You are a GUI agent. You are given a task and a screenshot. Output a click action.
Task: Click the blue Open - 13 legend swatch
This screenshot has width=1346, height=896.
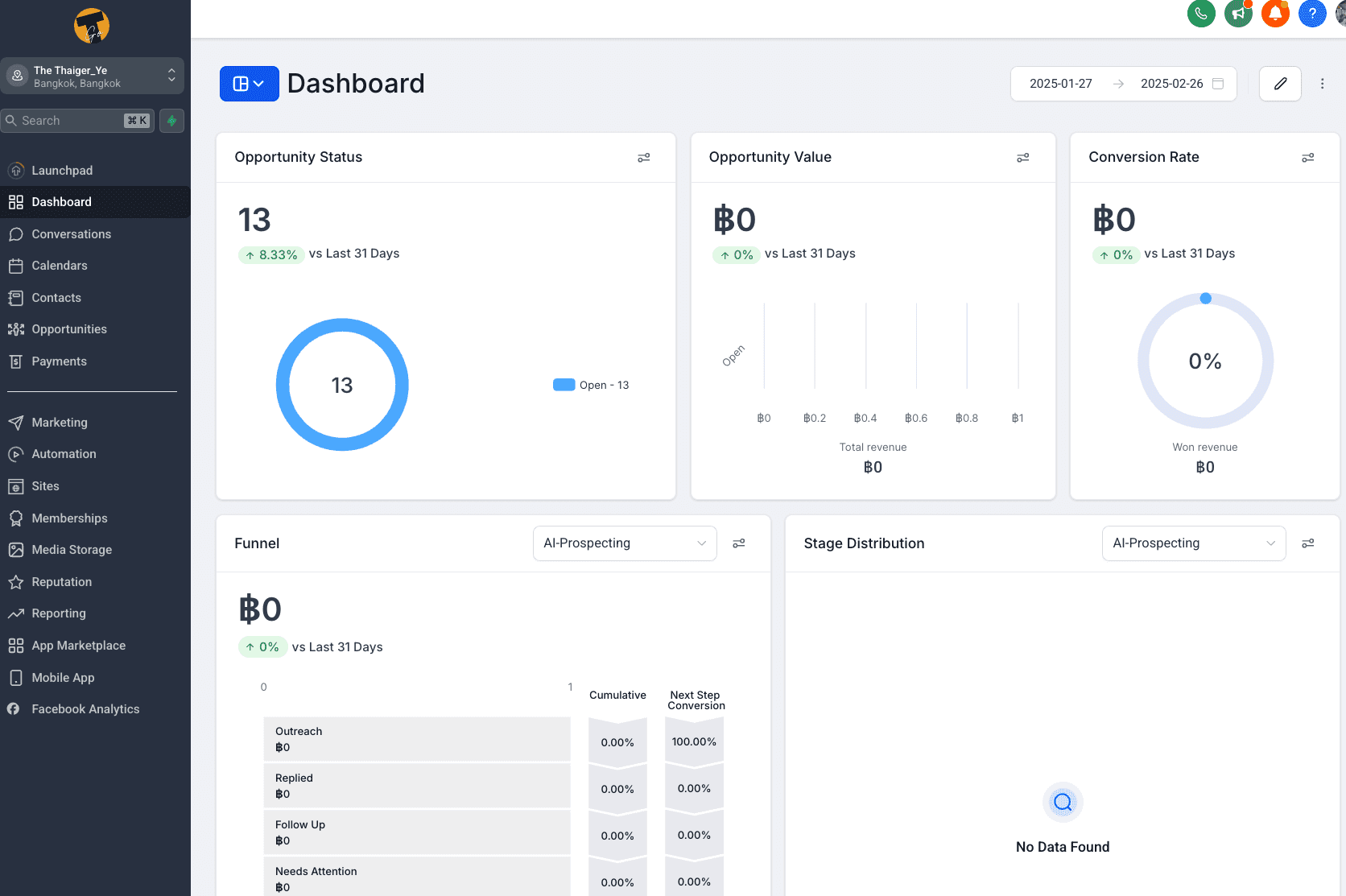coord(564,385)
